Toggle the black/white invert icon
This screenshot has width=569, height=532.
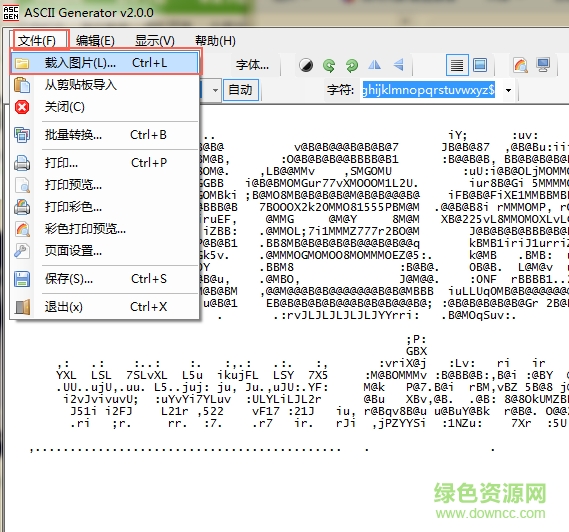[x=306, y=65]
